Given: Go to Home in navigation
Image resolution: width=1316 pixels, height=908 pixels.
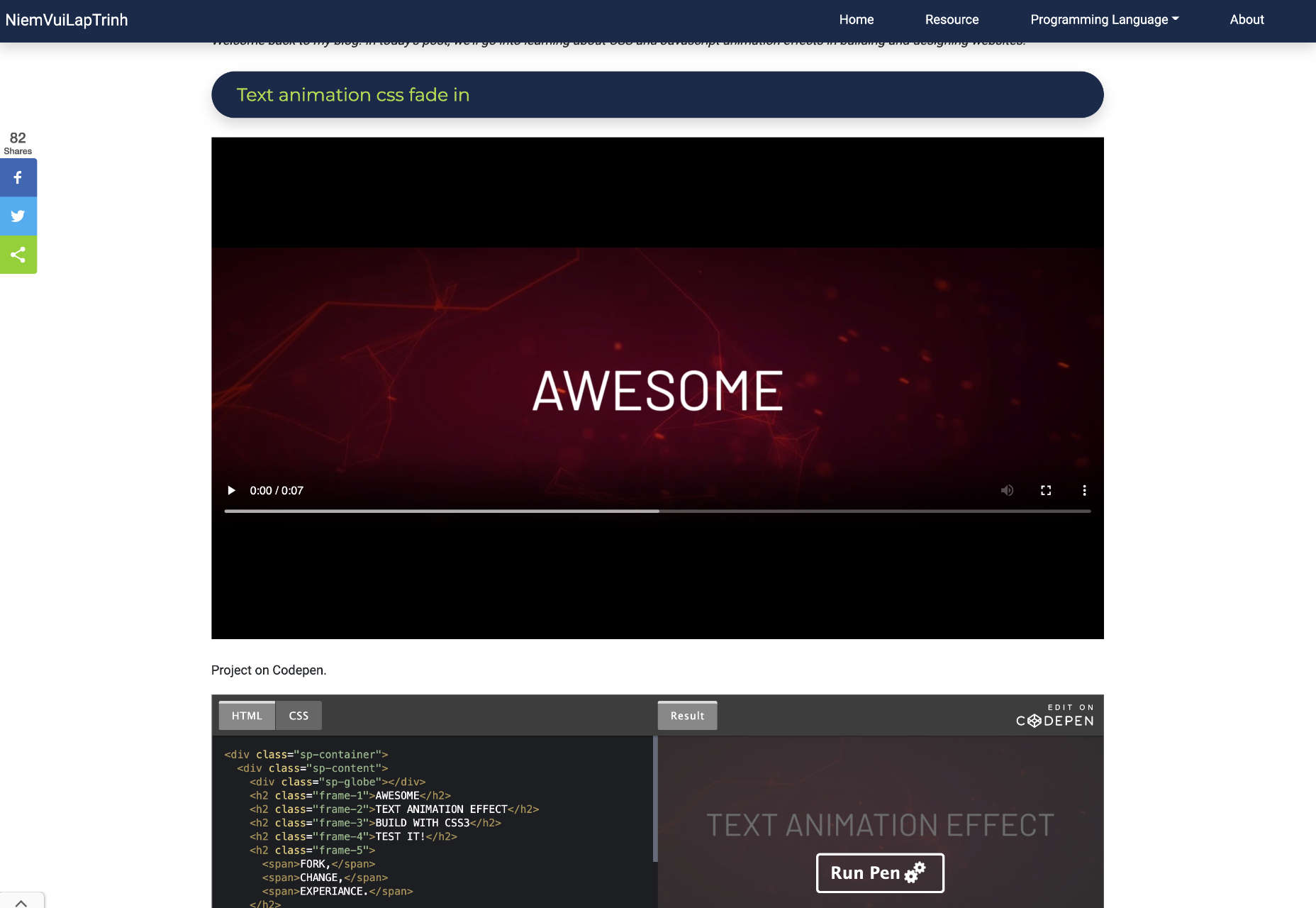Looking at the screenshot, I should [x=857, y=20].
